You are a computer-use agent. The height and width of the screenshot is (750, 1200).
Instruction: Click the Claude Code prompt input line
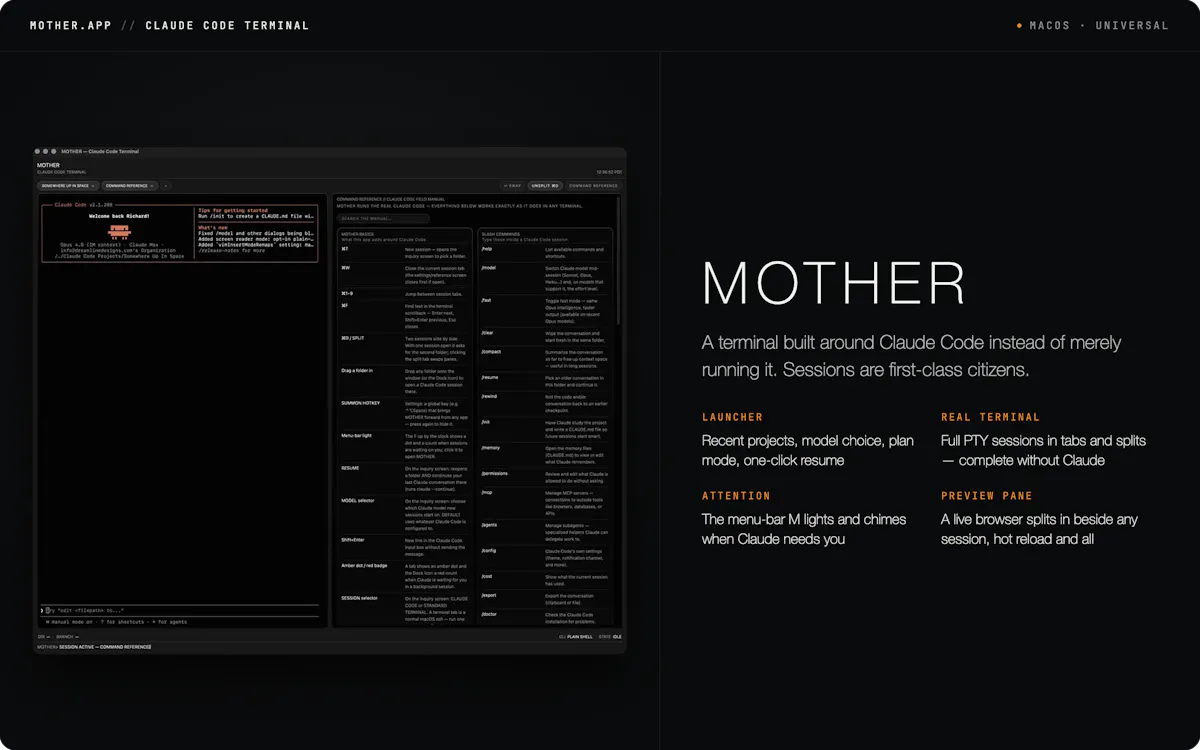tap(180, 610)
